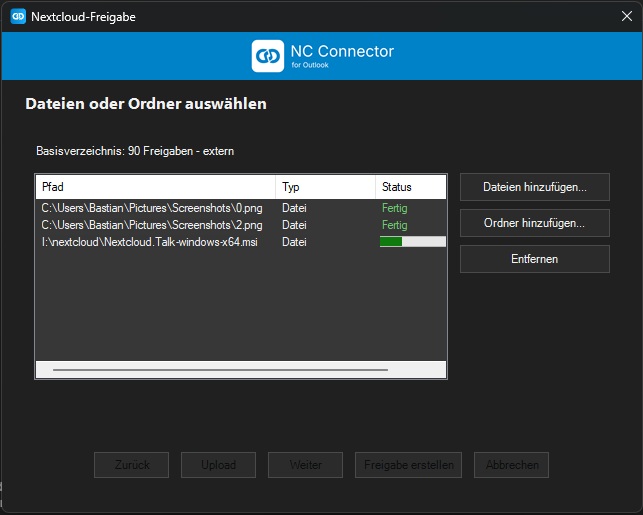Click the NC Connector logo in header

pyautogui.click(x=269, y=56)
